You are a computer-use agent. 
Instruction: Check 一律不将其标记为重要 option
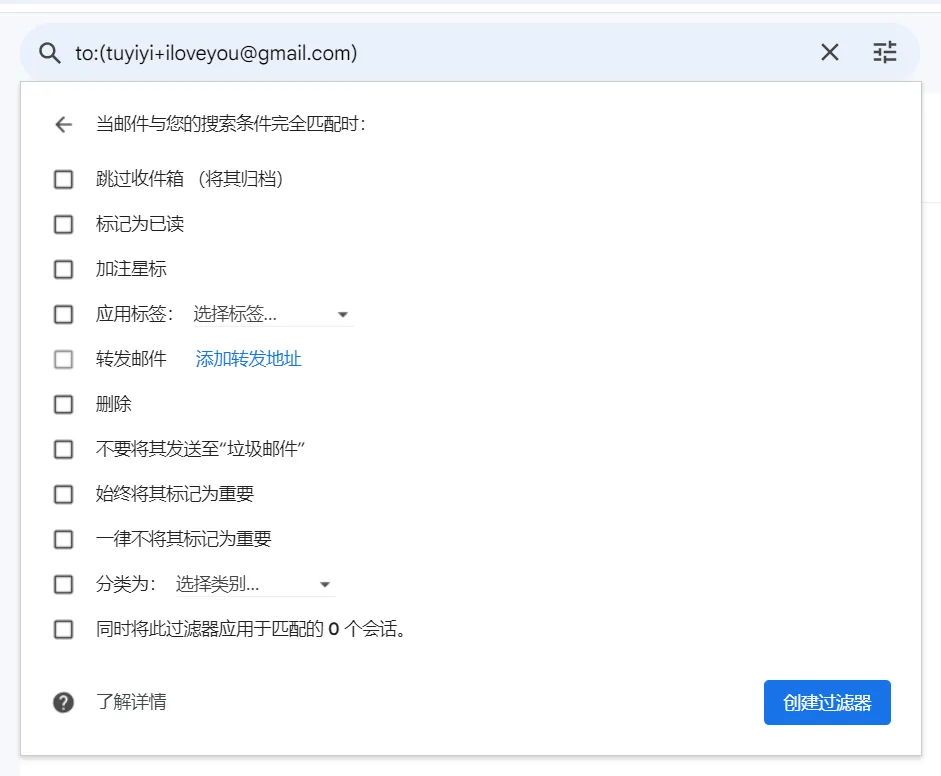64,539
